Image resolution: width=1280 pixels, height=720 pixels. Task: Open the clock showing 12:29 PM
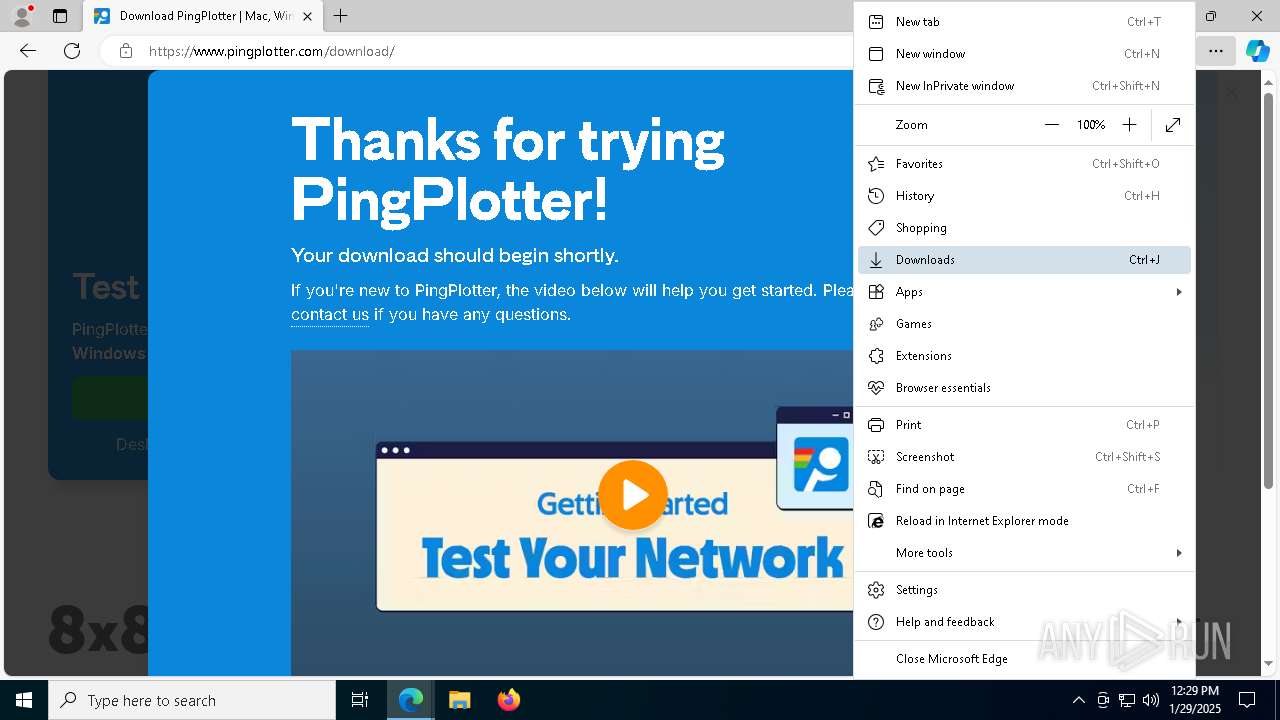[x=1194, y=700]
